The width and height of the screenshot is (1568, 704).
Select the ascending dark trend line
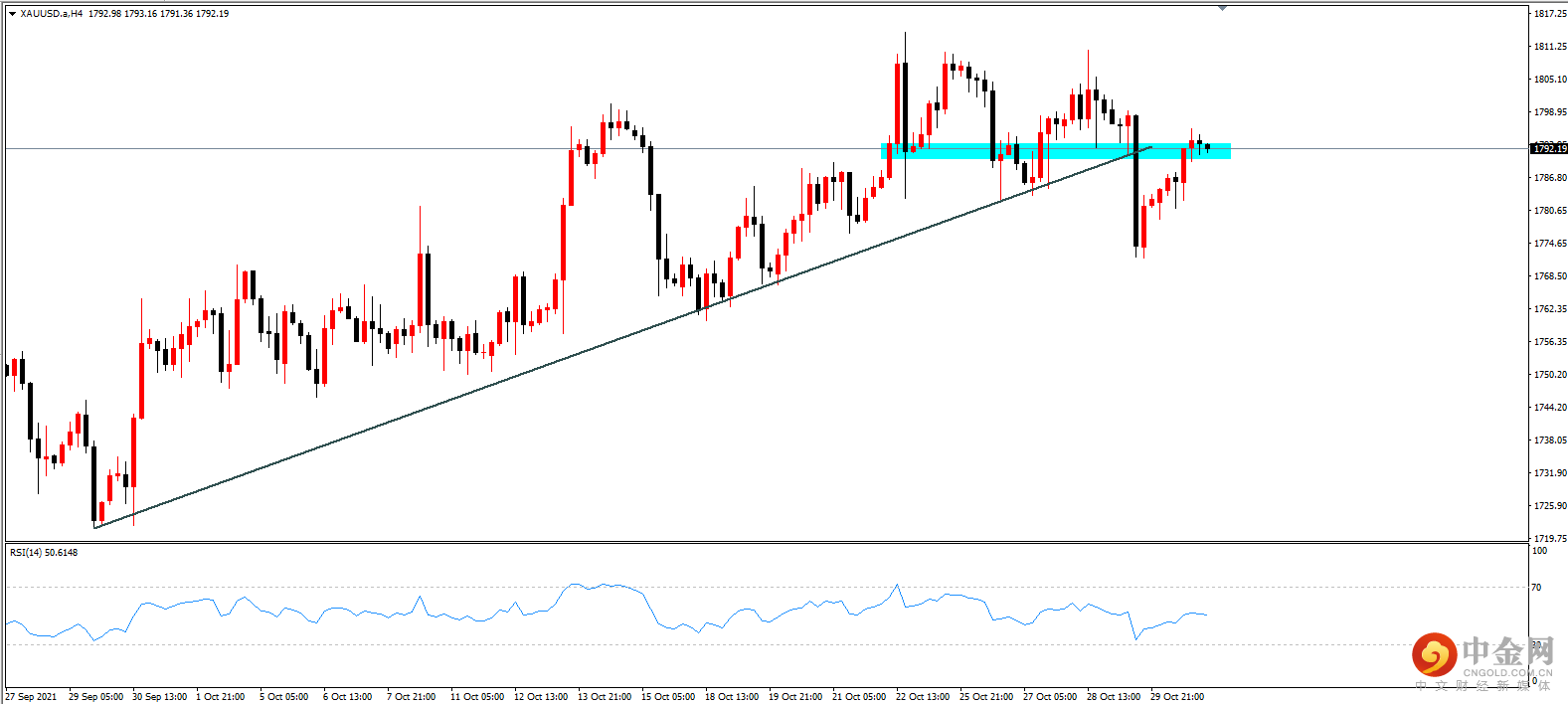click(x=622, y=337)
